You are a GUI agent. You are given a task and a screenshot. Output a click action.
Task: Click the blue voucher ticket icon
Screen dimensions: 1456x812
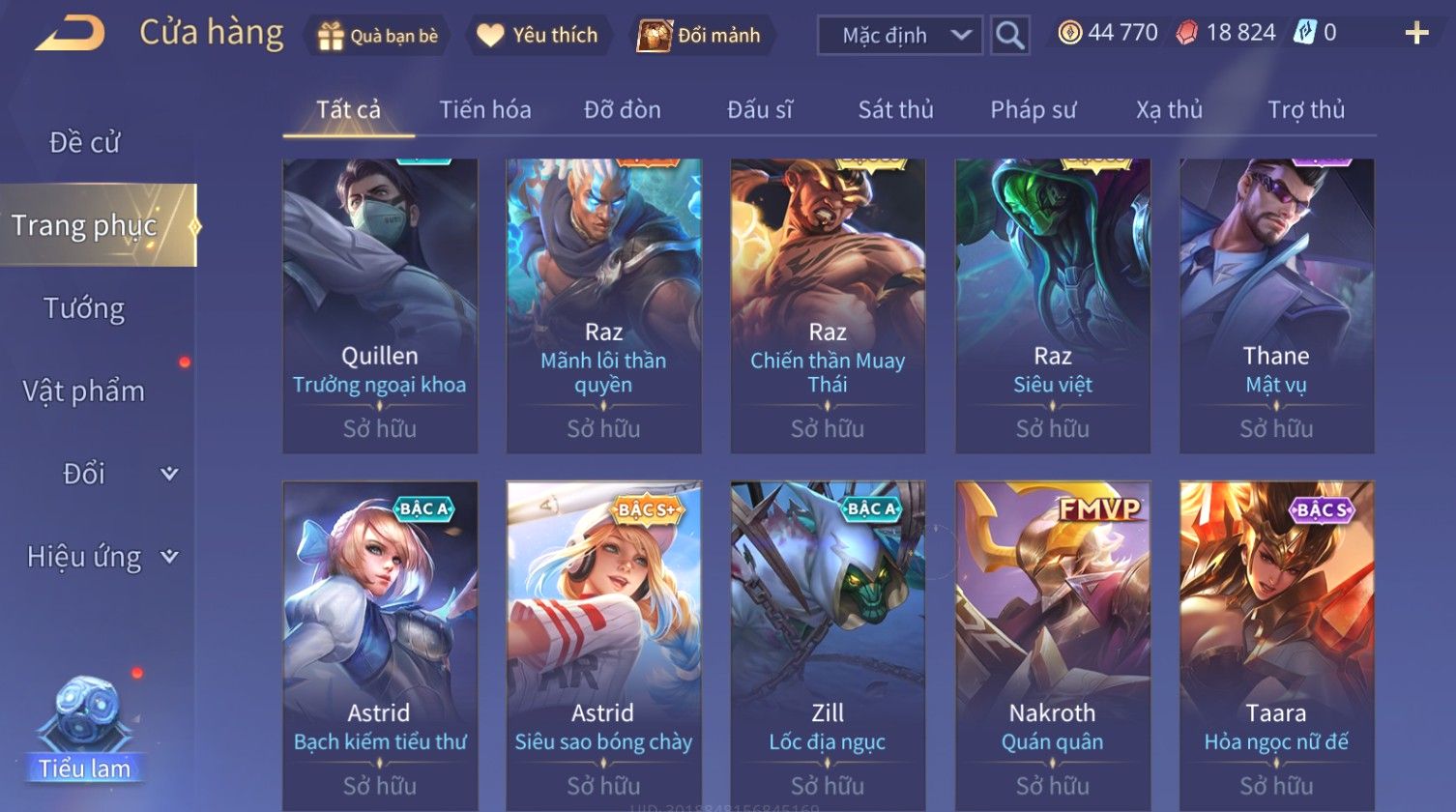point(1304,33)
